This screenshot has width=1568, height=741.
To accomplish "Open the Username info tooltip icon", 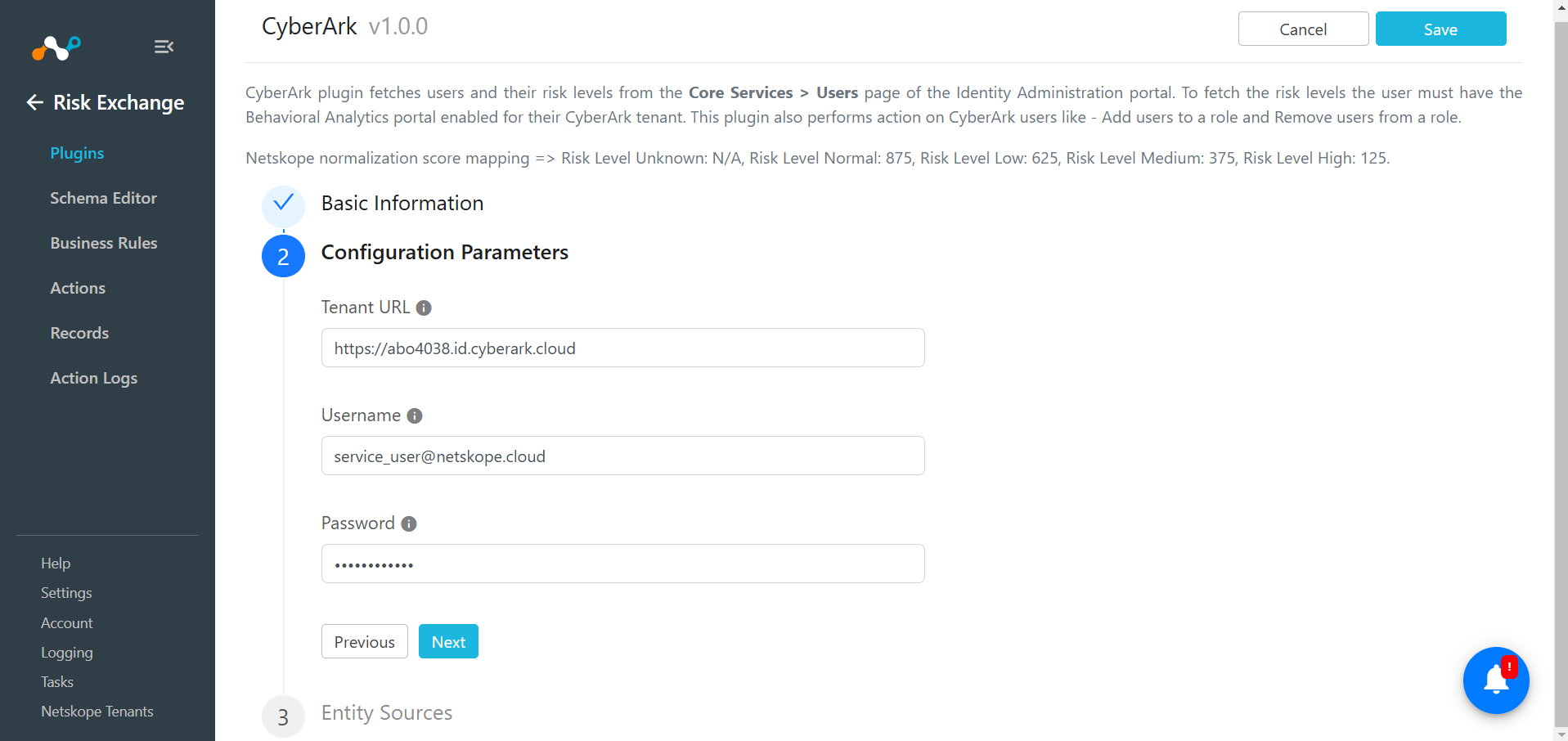I will pyautogui.click(x=415, y=416).
